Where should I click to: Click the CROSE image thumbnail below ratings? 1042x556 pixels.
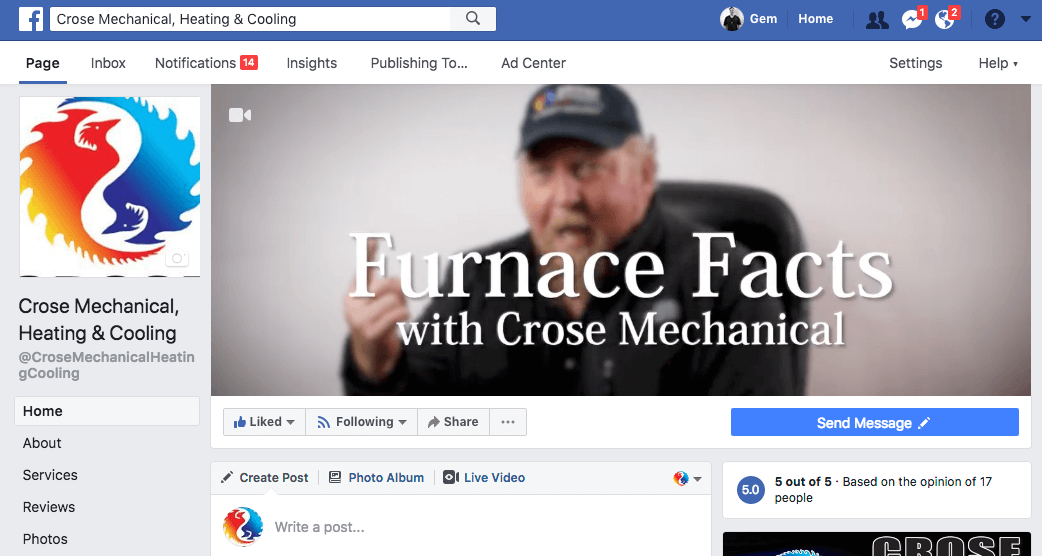point(877,544)
